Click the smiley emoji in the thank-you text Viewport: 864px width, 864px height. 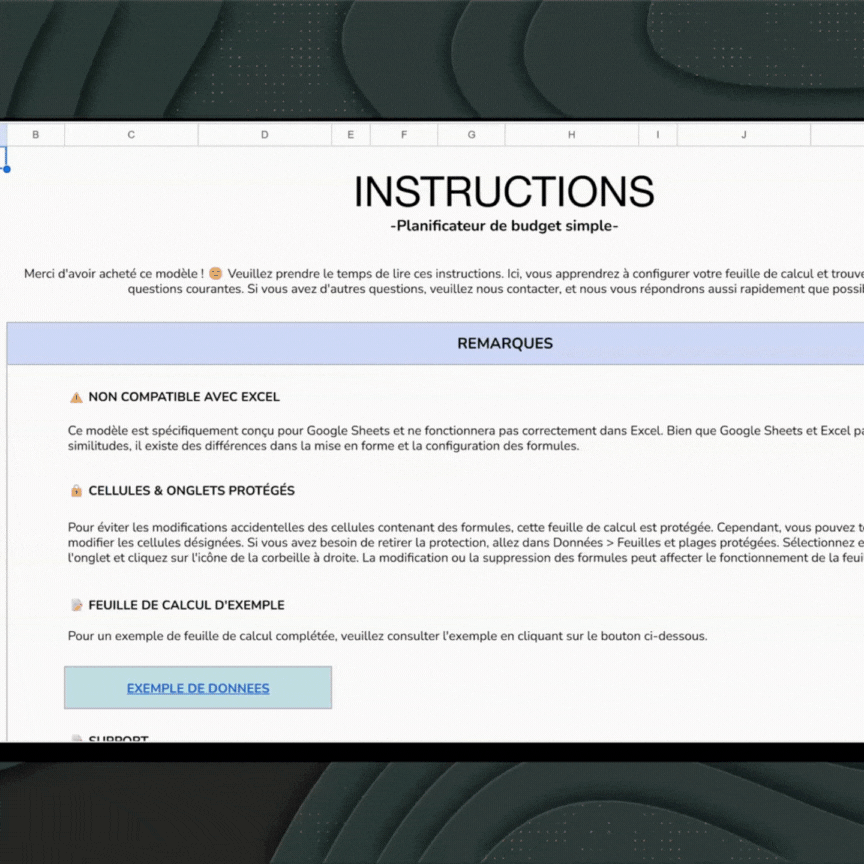coord(216,273)
